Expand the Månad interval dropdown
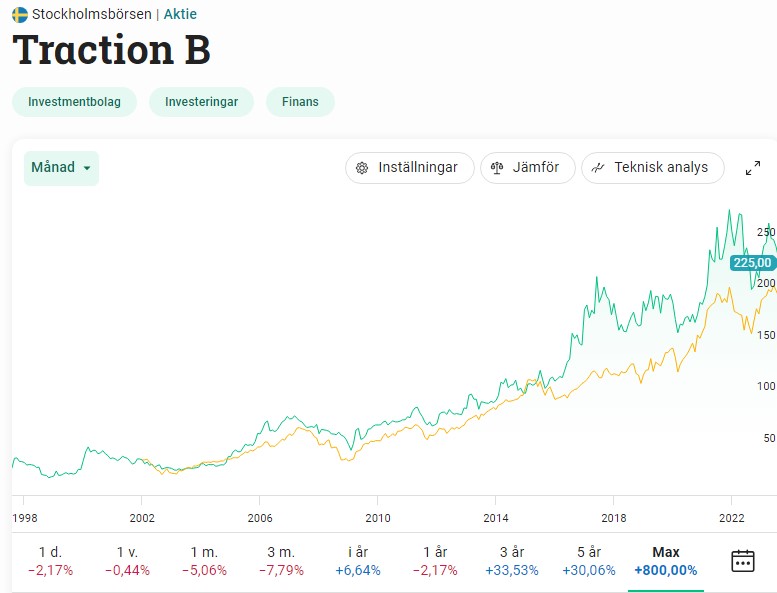The height and width of the screenshot is (593, 777). coord(61,168)
